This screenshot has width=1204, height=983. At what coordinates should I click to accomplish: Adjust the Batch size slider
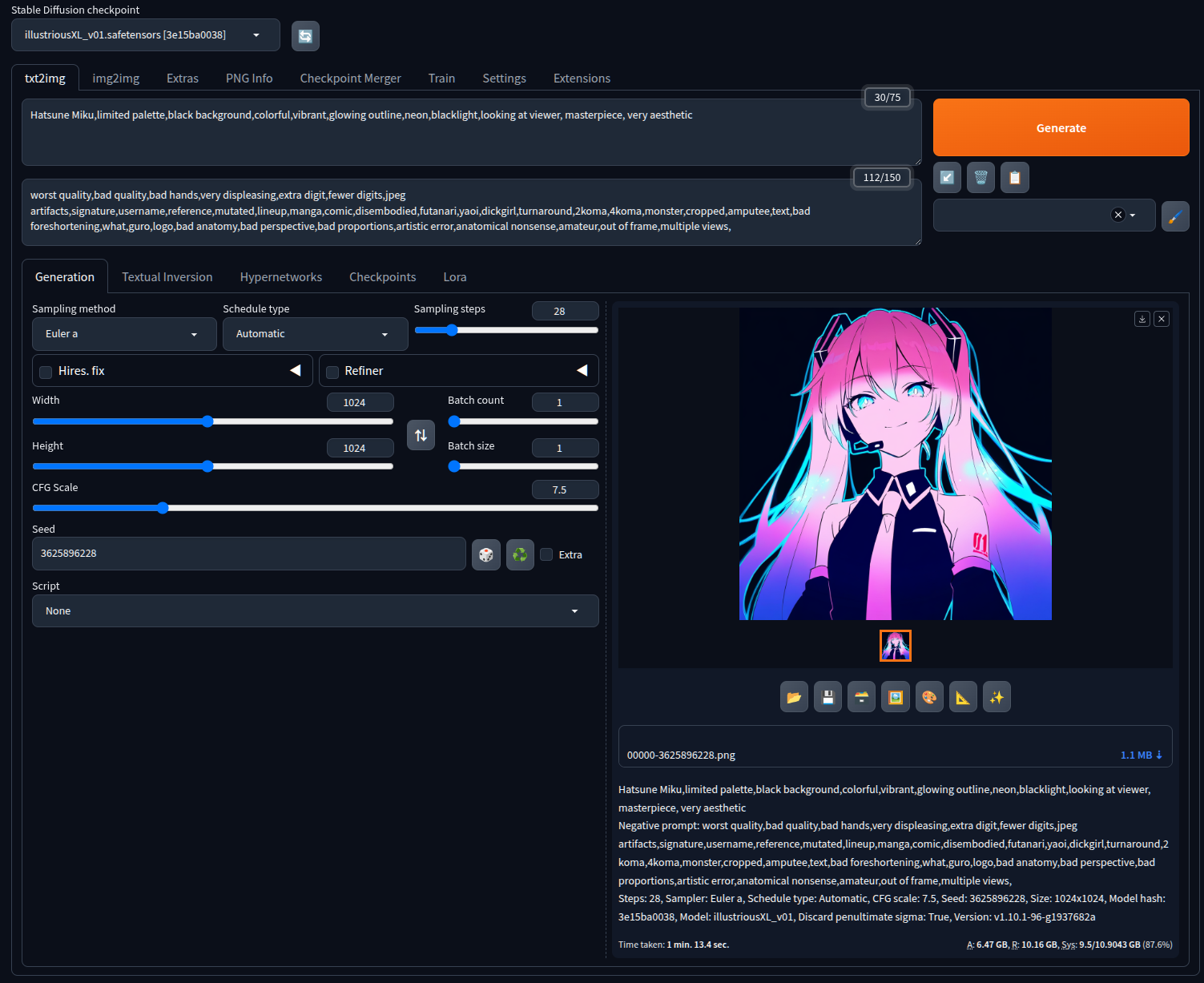click(523, 466)
